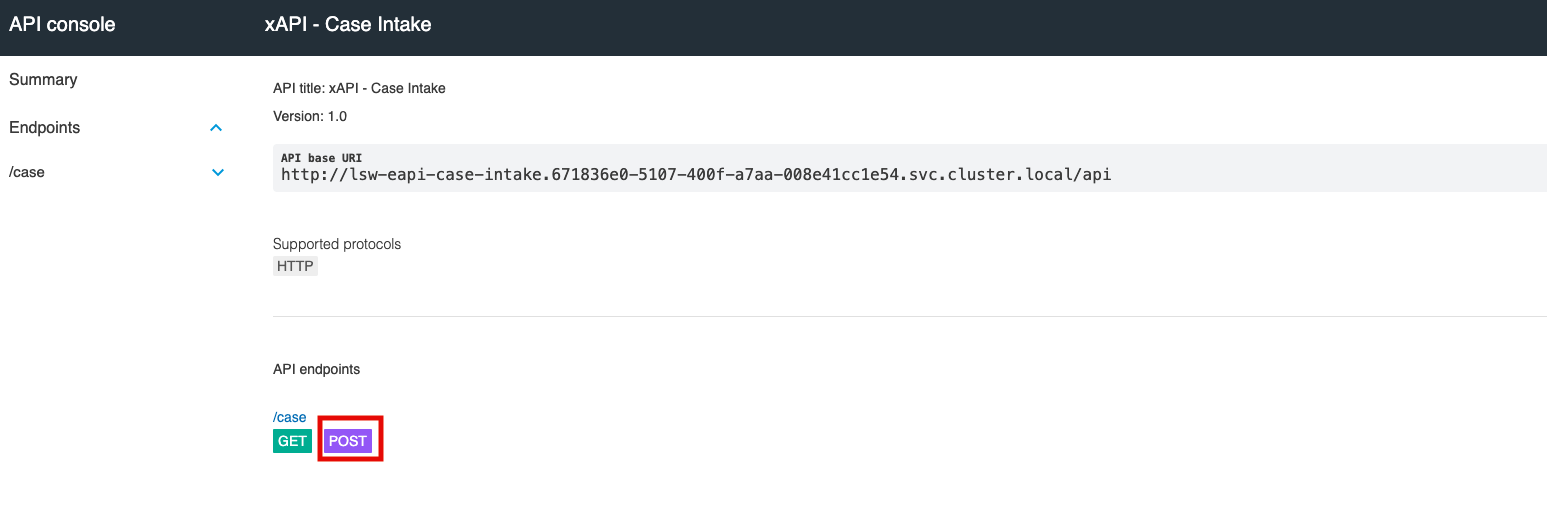This screenshot has height=514, width=1547.
Task: Click the purple POST method button
Action: 348,441
